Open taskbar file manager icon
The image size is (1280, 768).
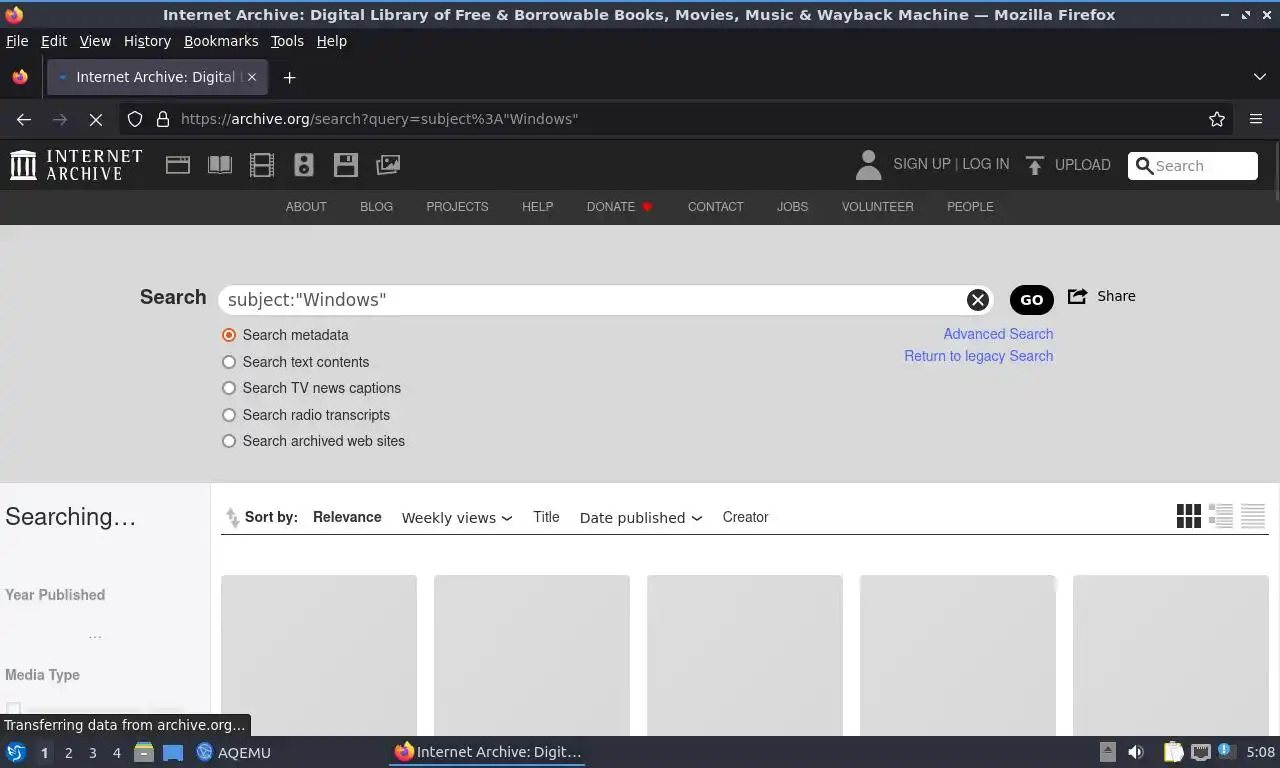click(x=144, y=752)
